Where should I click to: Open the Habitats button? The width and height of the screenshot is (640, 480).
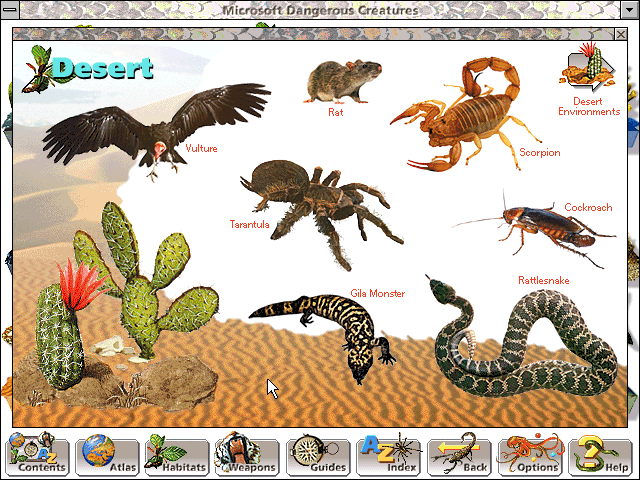coord(177,455)
